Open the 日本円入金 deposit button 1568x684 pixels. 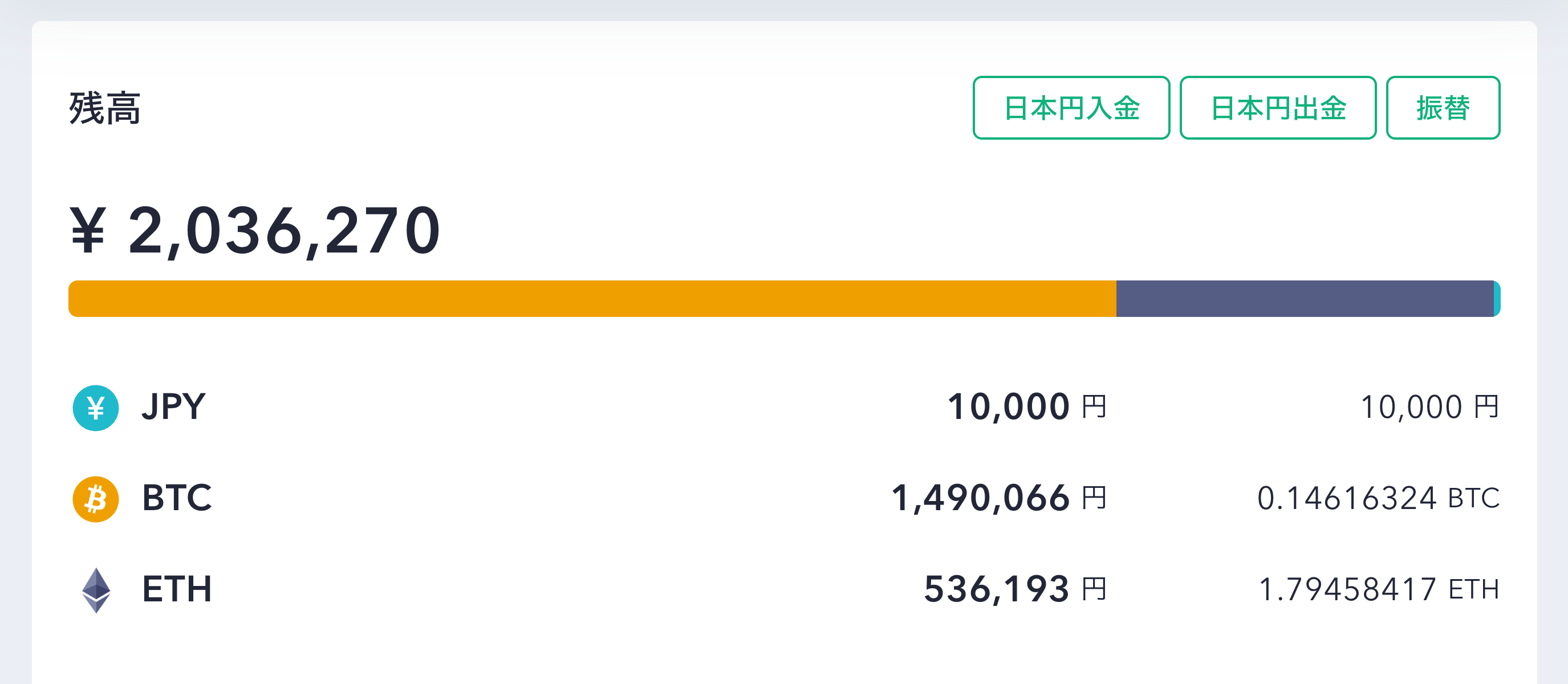[1071, 108]
